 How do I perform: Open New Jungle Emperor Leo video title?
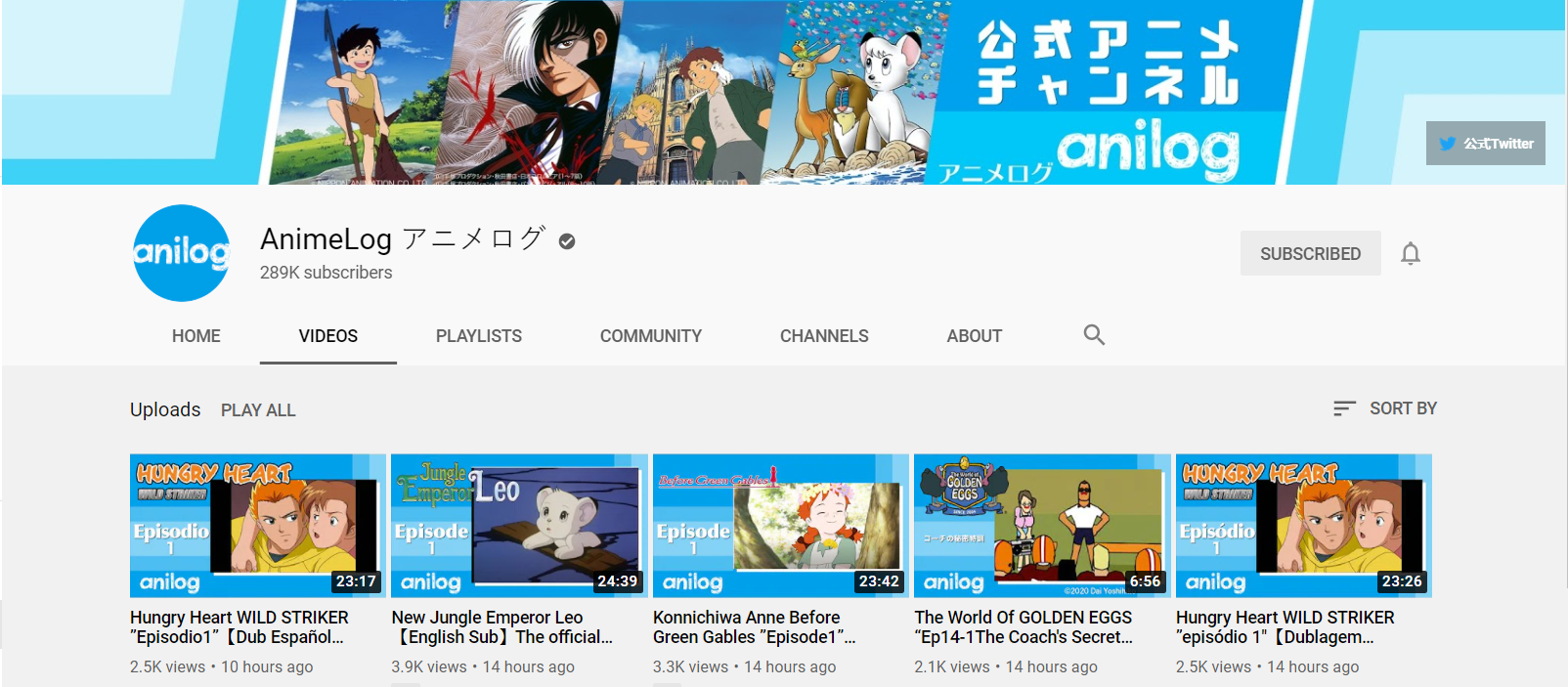pos(502,627)
